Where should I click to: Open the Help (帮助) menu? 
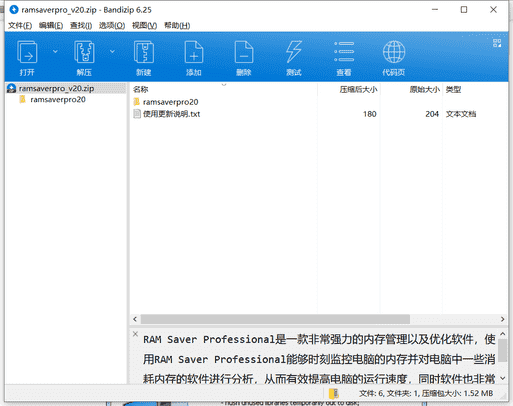[177, 25]
